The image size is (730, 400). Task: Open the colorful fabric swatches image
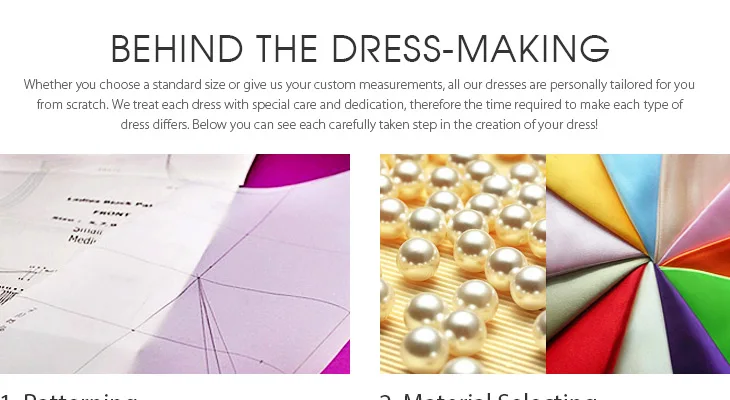pos(638,264)
